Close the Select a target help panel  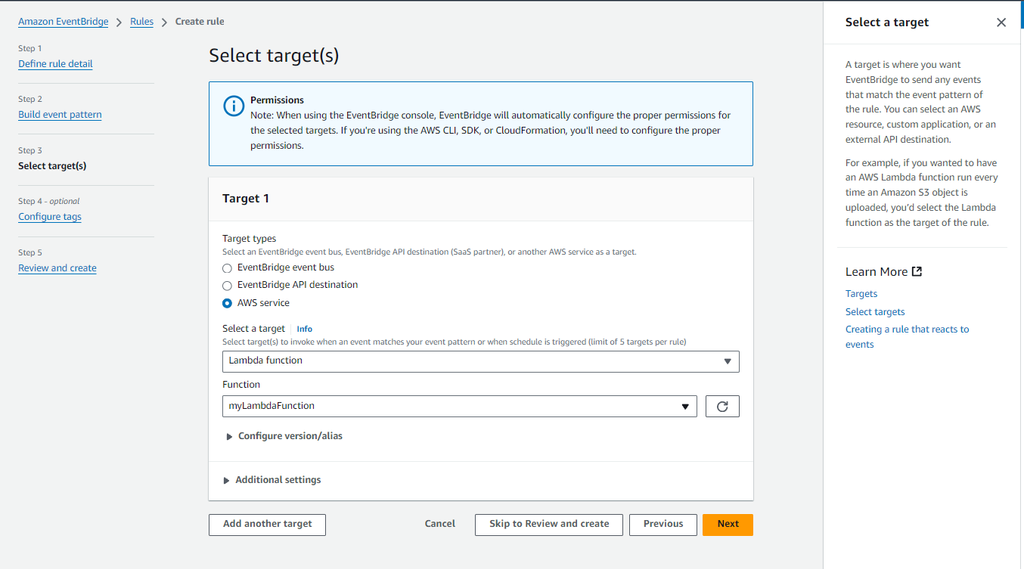tap(1001, 23)
